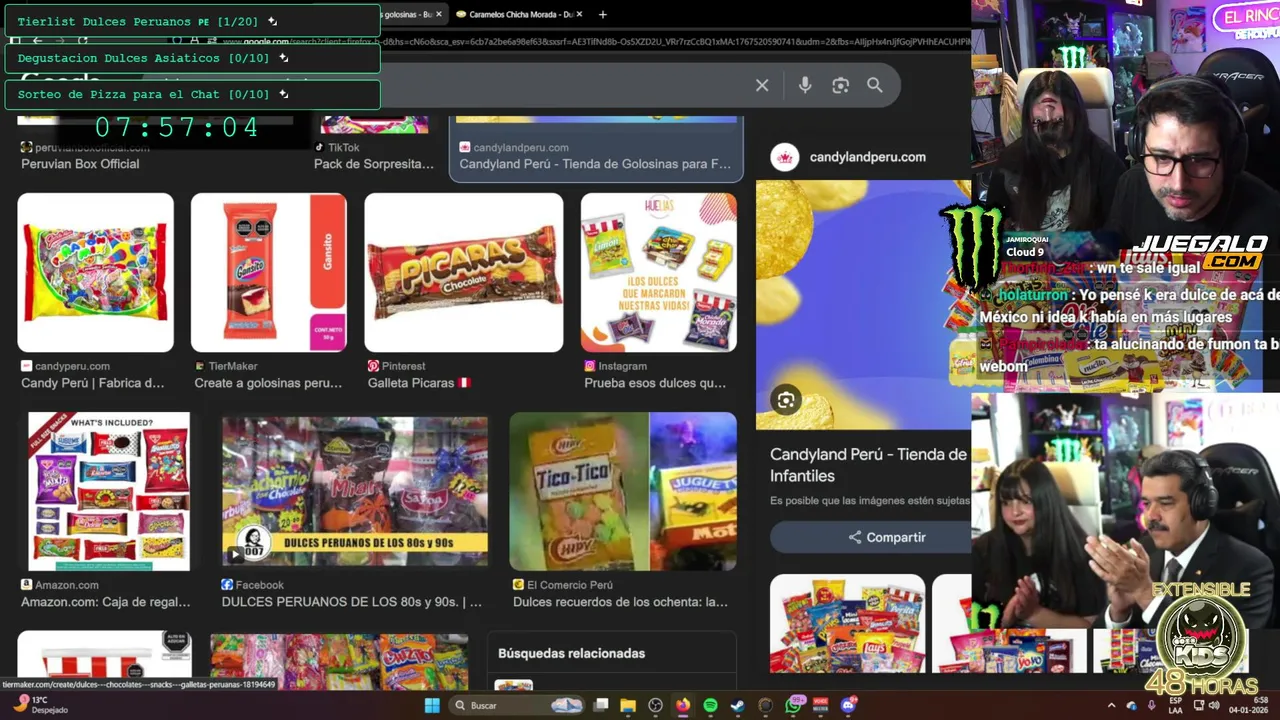Open OBS Studio from the taskbar
The image size is (1280, 720).
click(655, 705)
